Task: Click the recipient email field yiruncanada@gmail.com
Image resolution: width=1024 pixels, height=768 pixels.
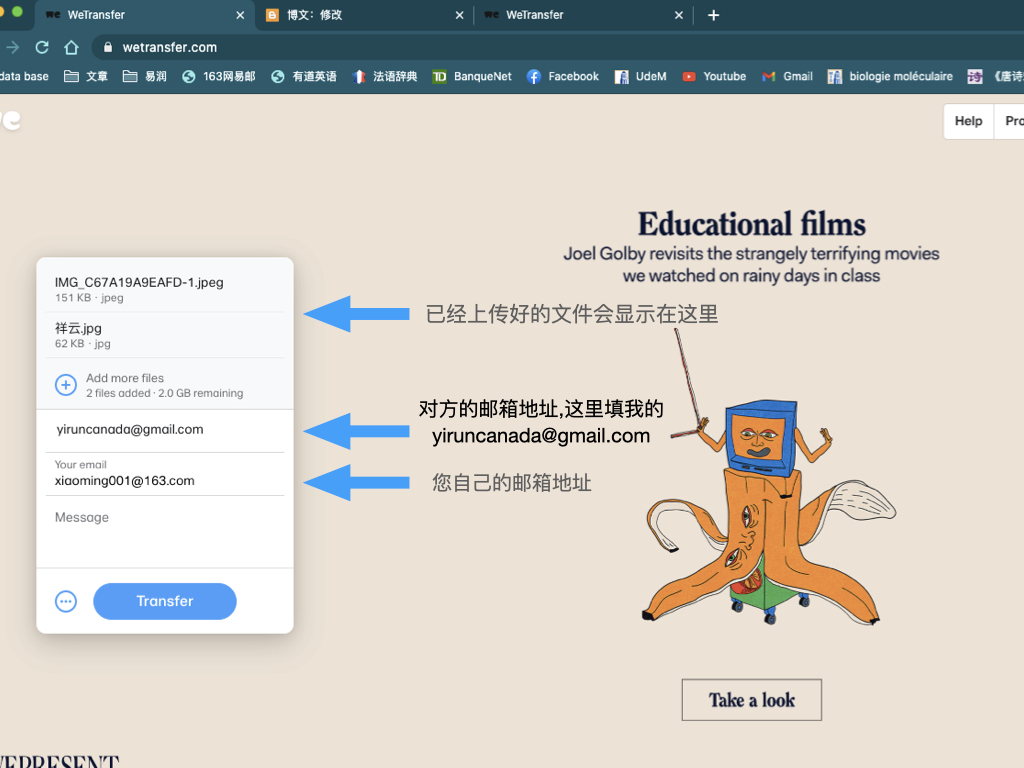Action: (x=165, y=430)
